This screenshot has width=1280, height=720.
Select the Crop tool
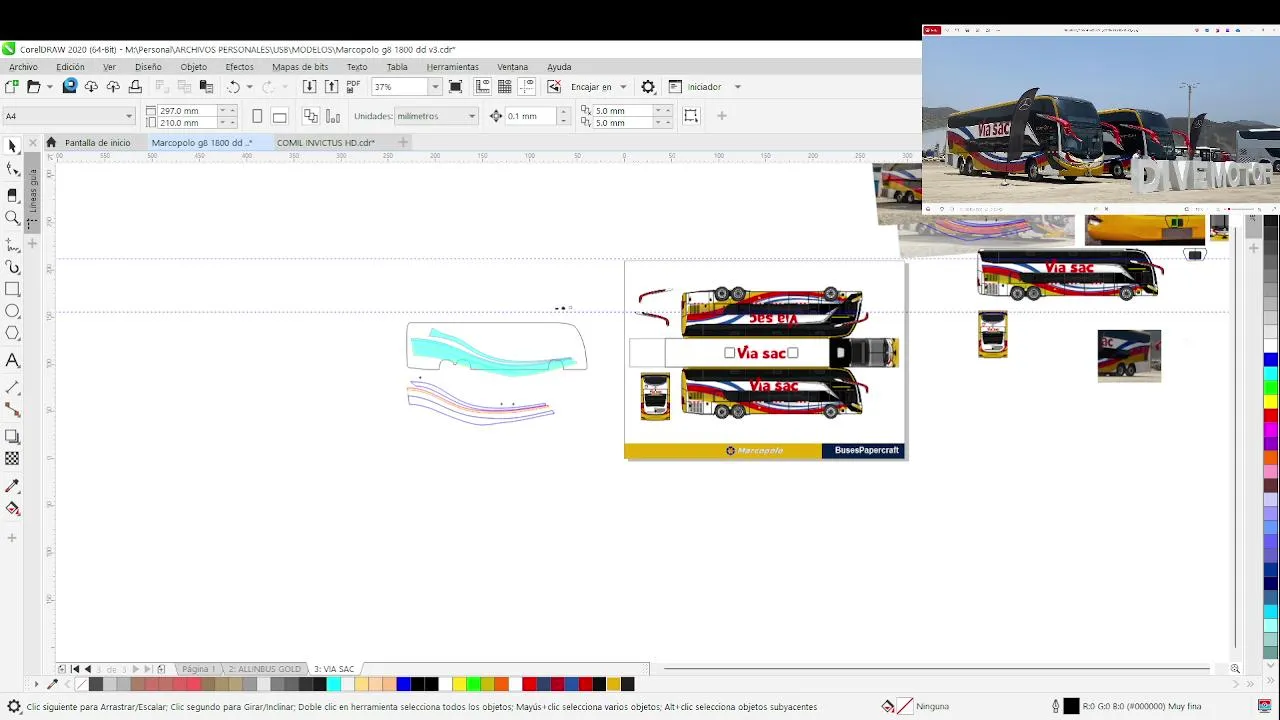(x=12, y=195)
